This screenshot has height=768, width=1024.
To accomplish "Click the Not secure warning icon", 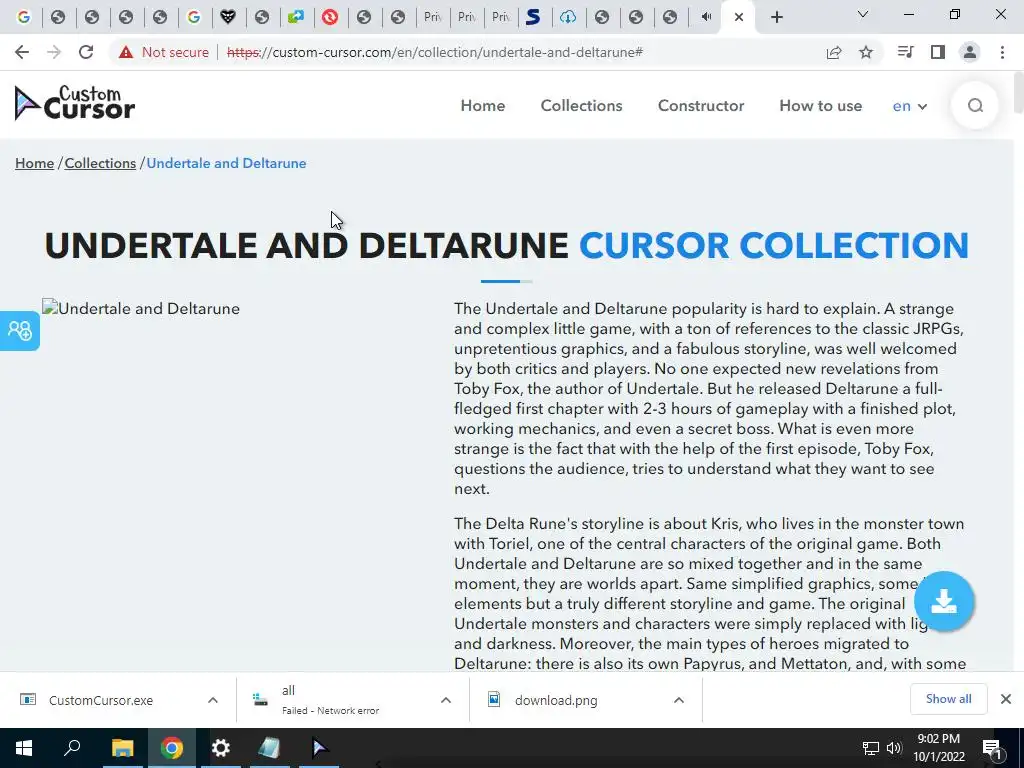I will [126, 52].
